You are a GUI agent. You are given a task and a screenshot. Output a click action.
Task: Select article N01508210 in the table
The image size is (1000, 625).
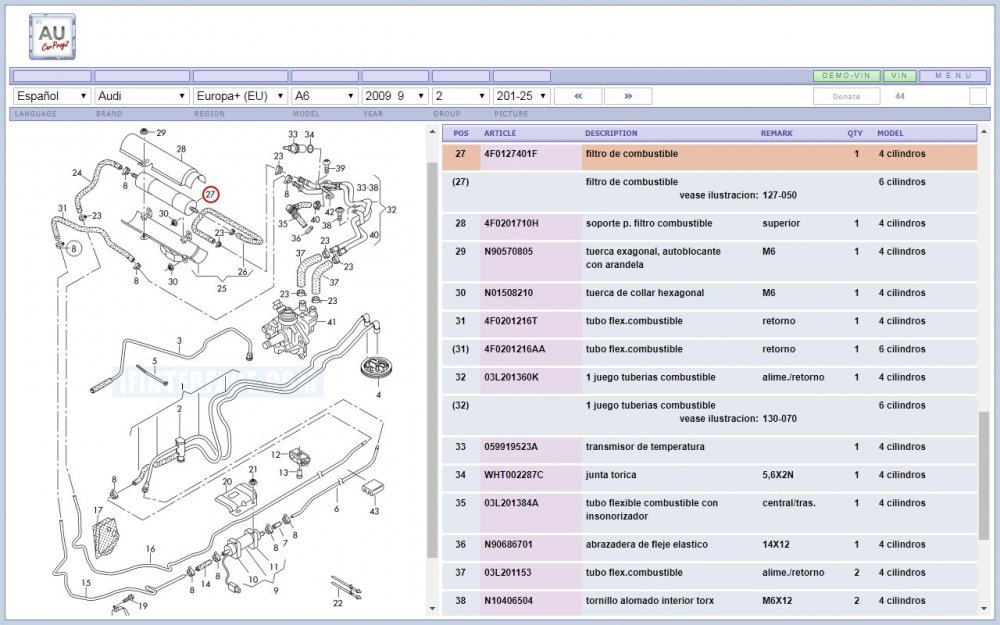[510, 293]
